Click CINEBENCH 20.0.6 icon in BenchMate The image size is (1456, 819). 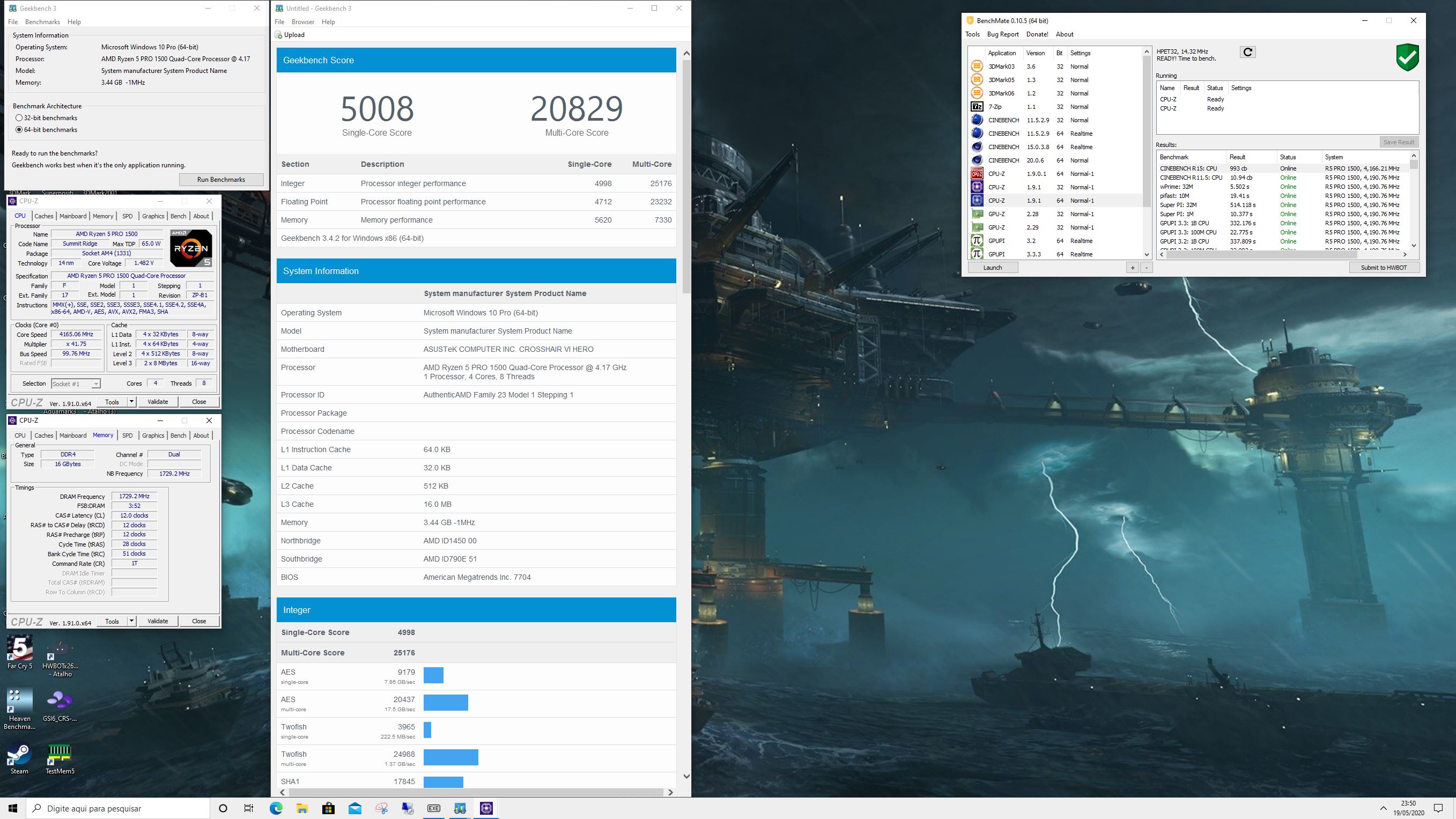point(977,160)
